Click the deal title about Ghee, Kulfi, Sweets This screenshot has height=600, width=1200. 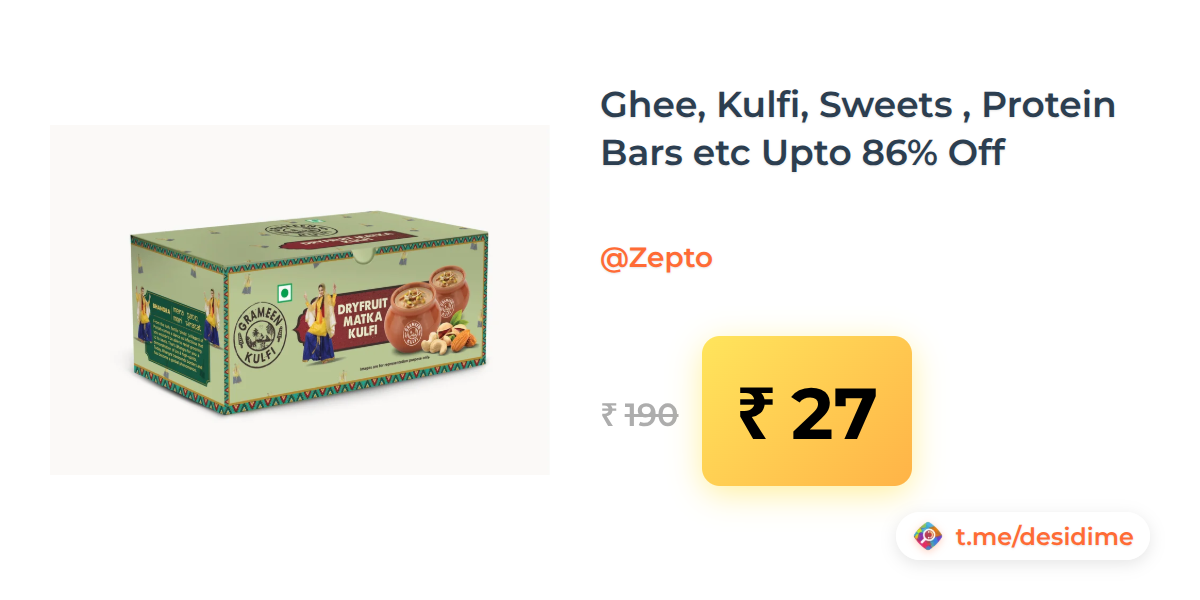point(858,129)
